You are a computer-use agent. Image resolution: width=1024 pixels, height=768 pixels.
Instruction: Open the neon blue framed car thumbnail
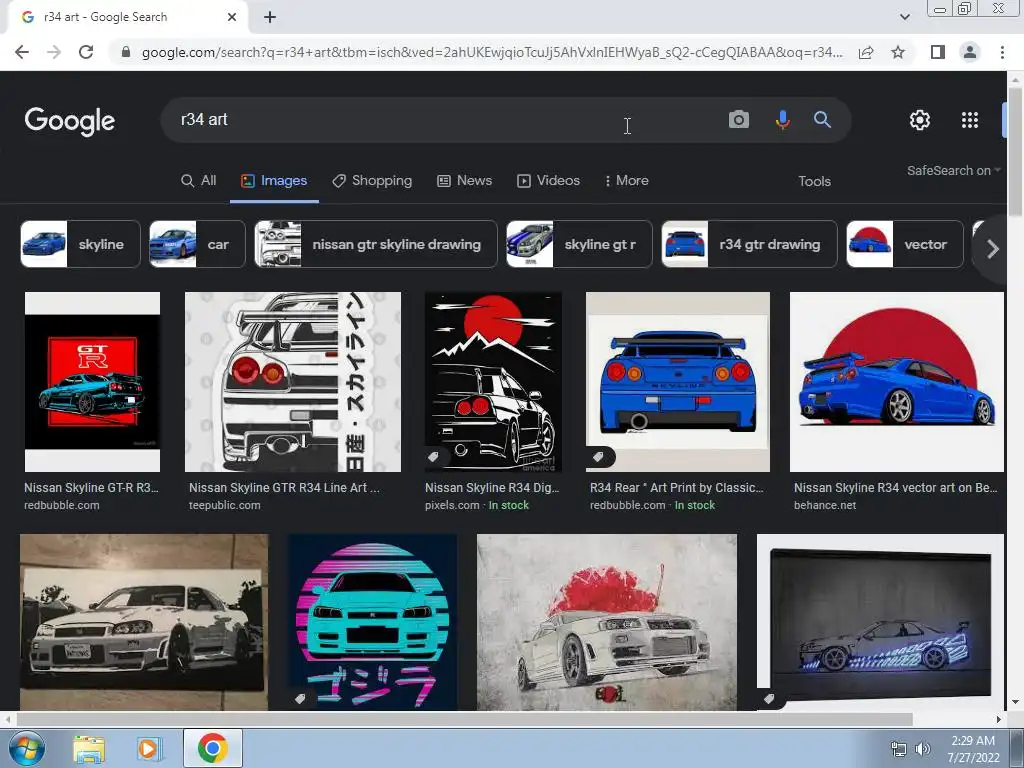[880, 622]
